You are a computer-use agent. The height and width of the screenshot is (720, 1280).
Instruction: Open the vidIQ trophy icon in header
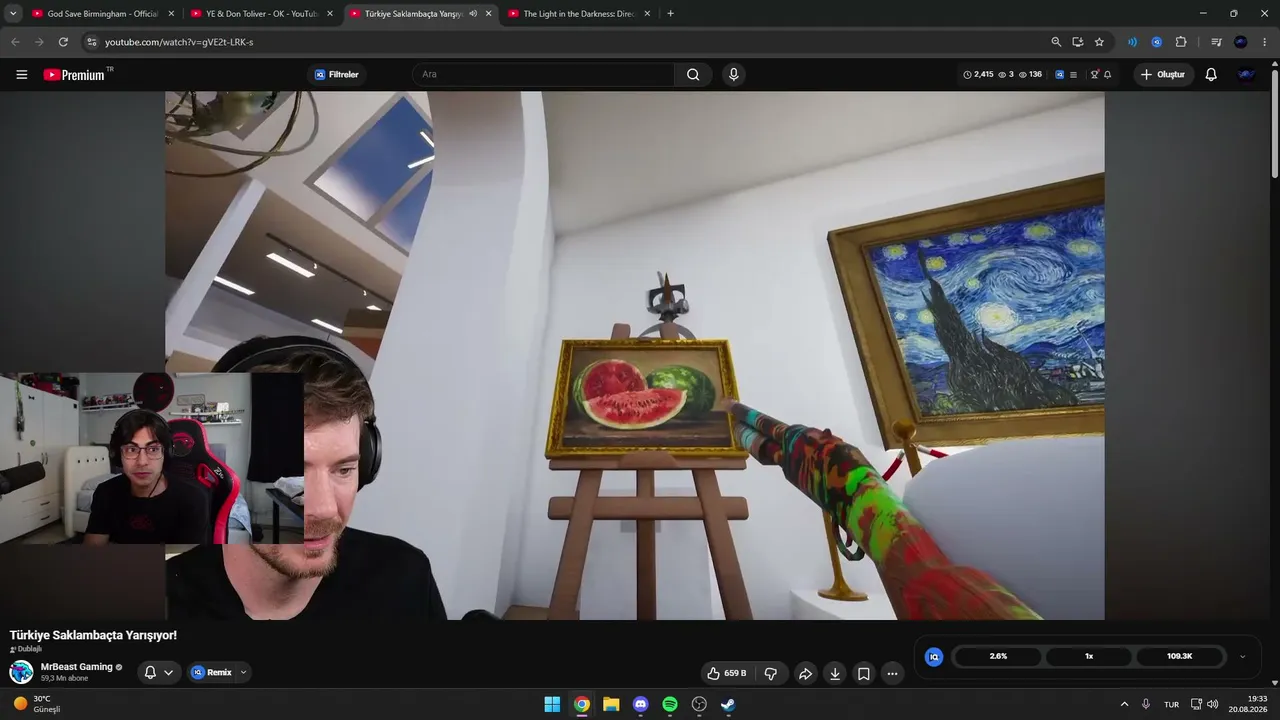click(1095, 75)
